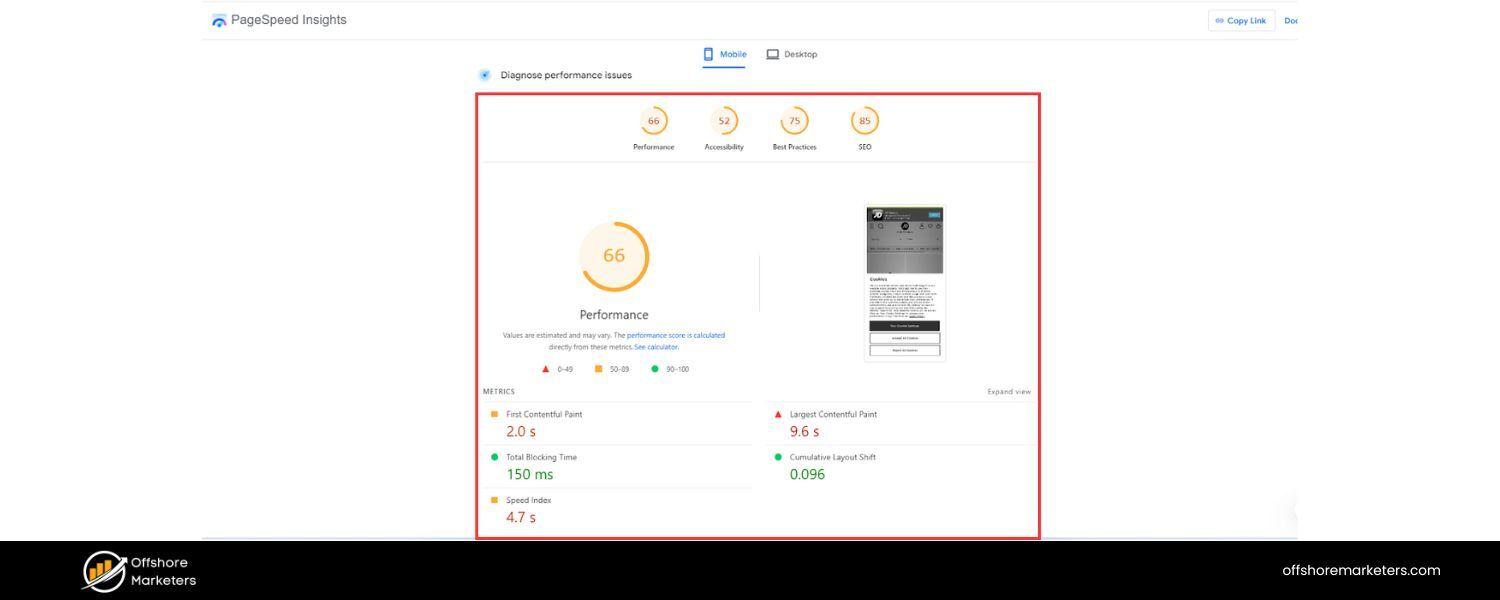The height and width of the screenshot is (600, 1500).
Task: Click the large 66 Performance circle
Action: (614, 256)
